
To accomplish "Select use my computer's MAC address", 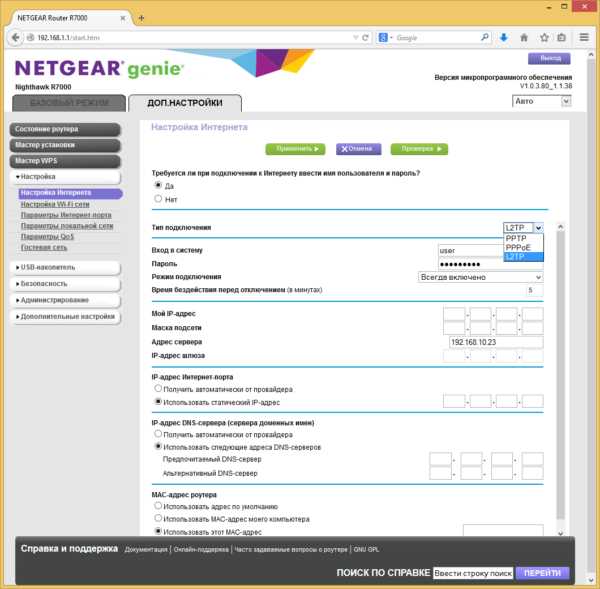I will pyautogui.click(x=158, y=518).
